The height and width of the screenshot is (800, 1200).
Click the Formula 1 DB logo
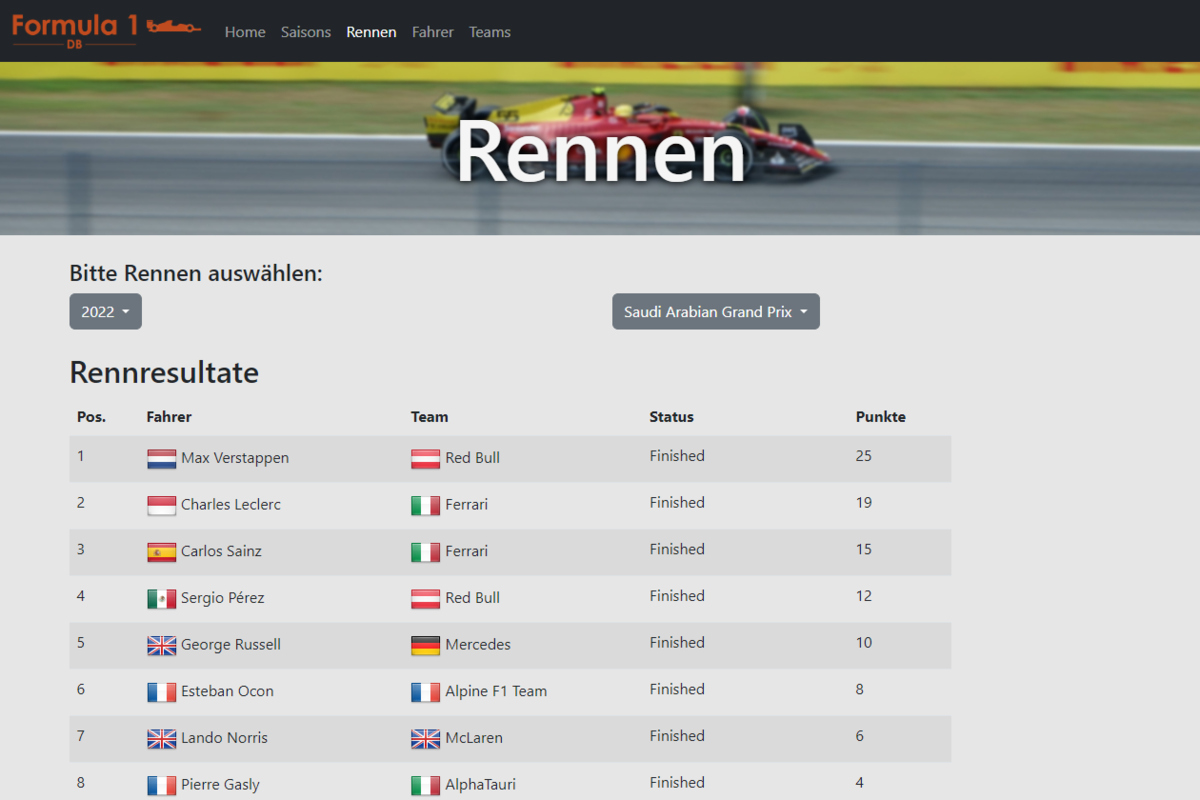pyautogui.click(x=106, y=29)
